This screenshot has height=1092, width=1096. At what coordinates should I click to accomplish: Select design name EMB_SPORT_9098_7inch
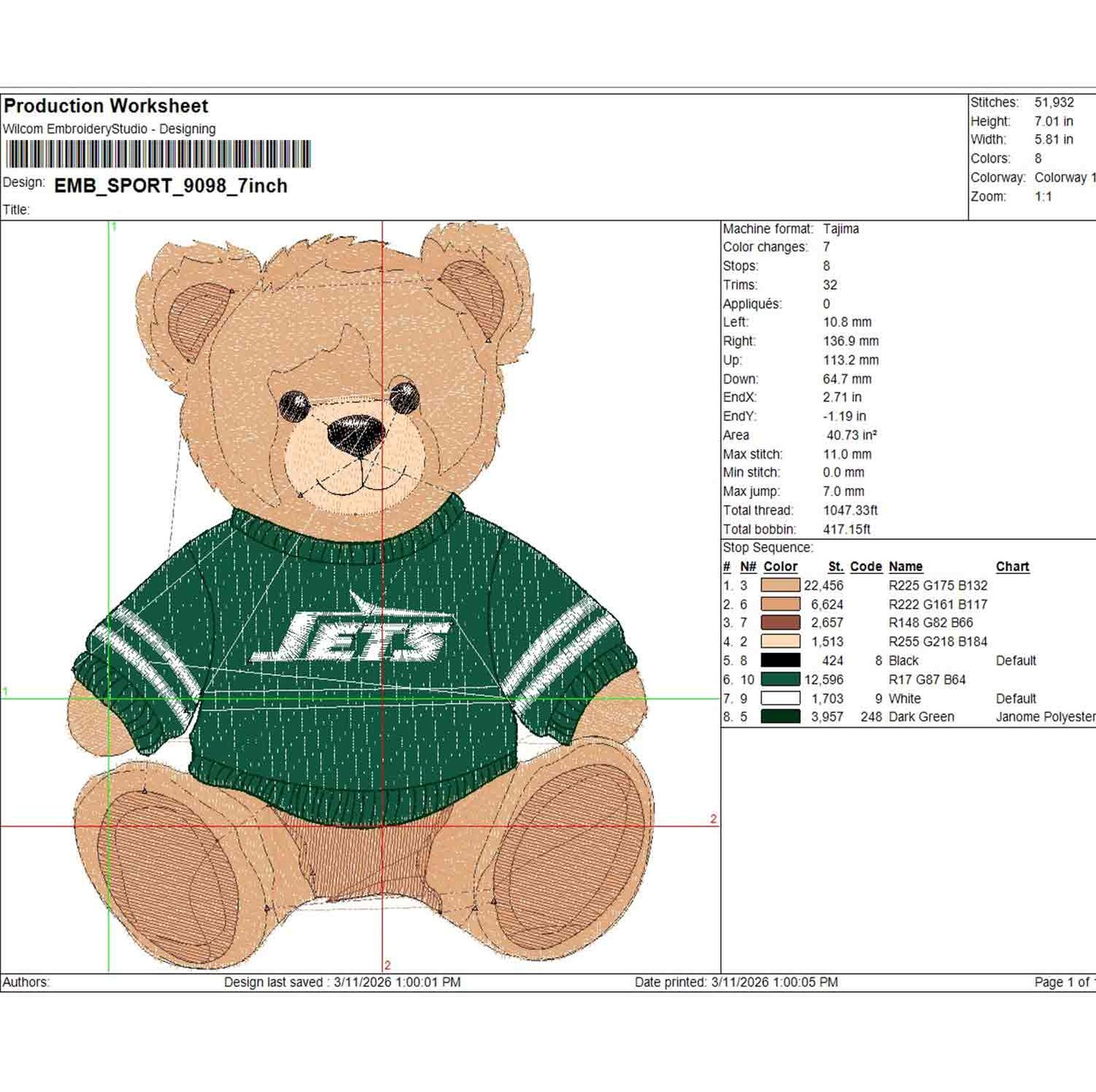point(171,186)
